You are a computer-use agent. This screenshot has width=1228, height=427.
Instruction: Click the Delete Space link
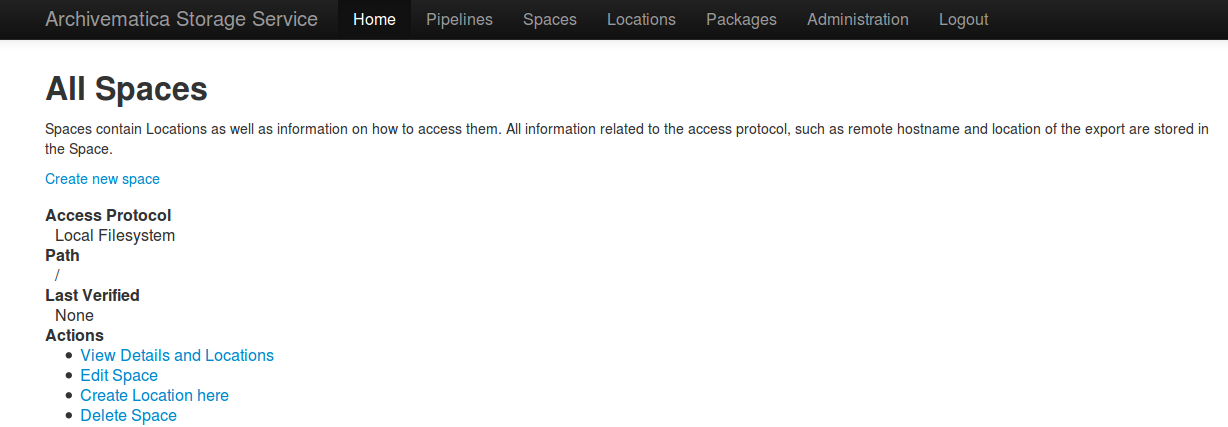click(x=128, y=415)
